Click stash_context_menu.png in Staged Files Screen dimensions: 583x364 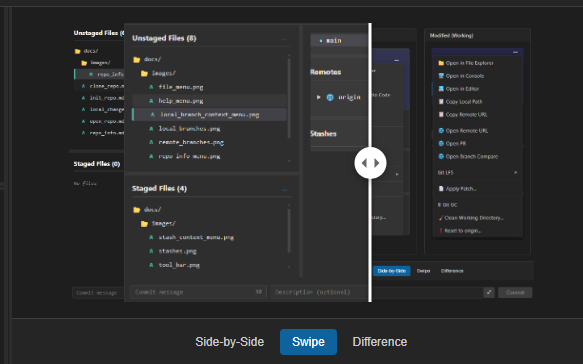196,237
